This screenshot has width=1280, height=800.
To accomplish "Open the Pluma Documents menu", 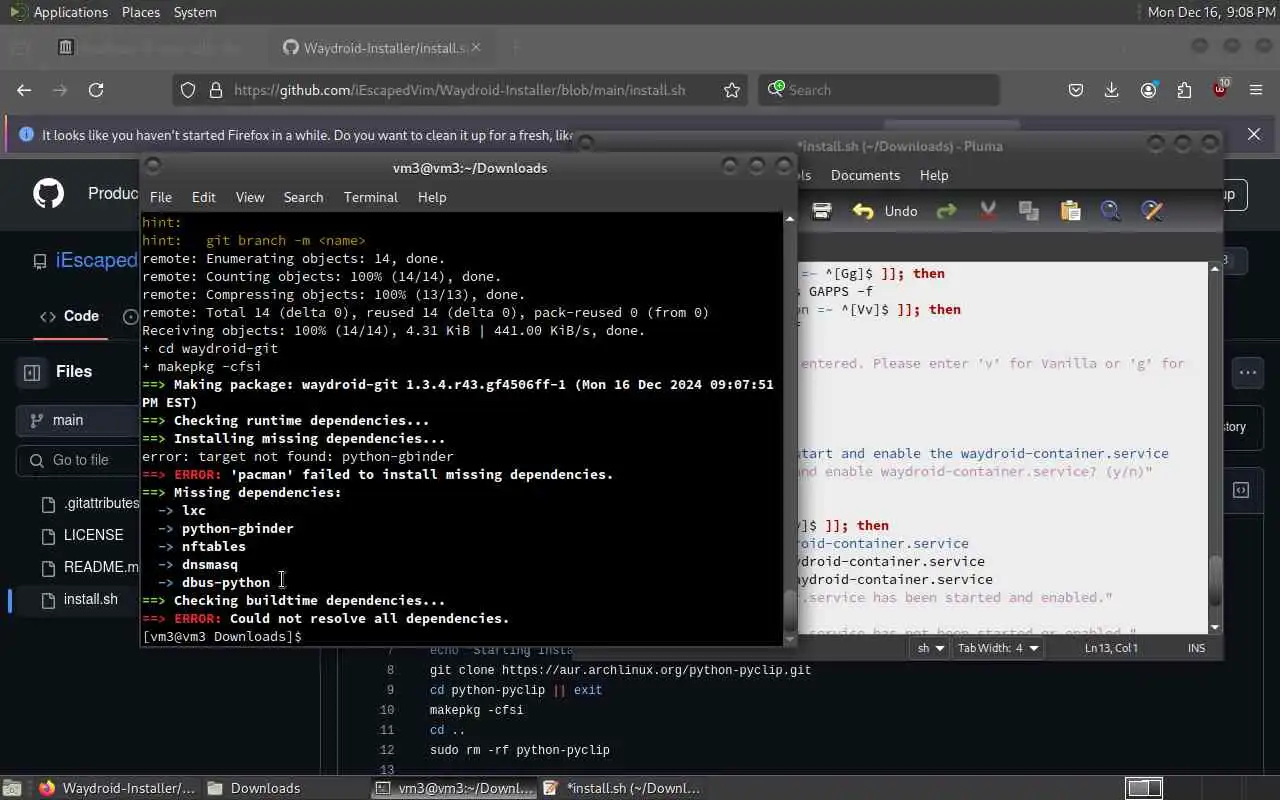I will [865, 175].
